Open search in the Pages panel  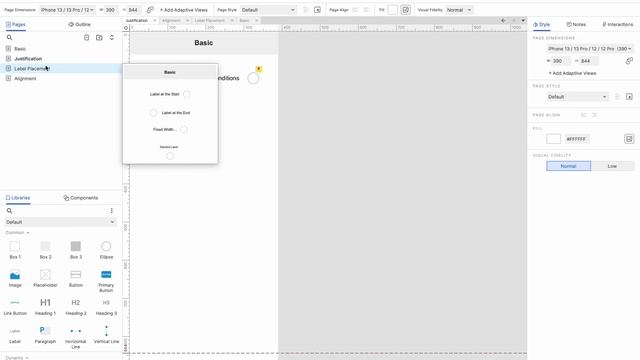point(9,38)
